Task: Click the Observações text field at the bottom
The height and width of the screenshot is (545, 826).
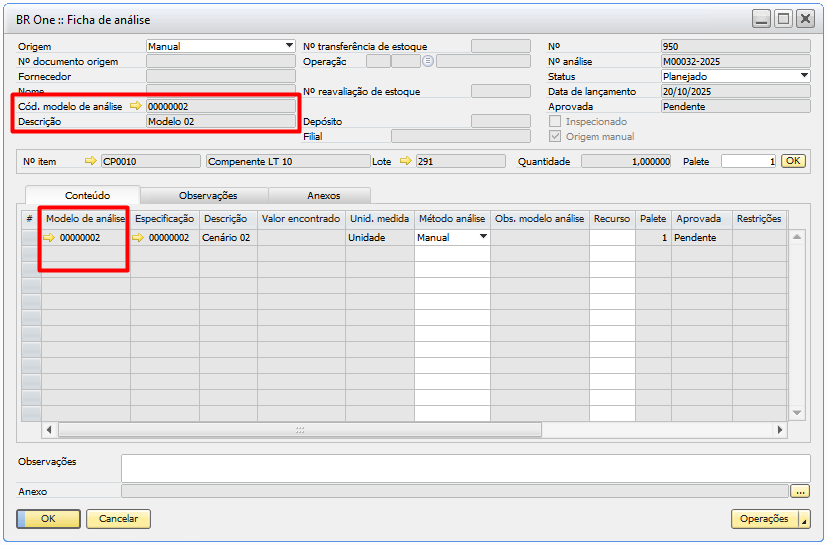Action: (465, 468)
